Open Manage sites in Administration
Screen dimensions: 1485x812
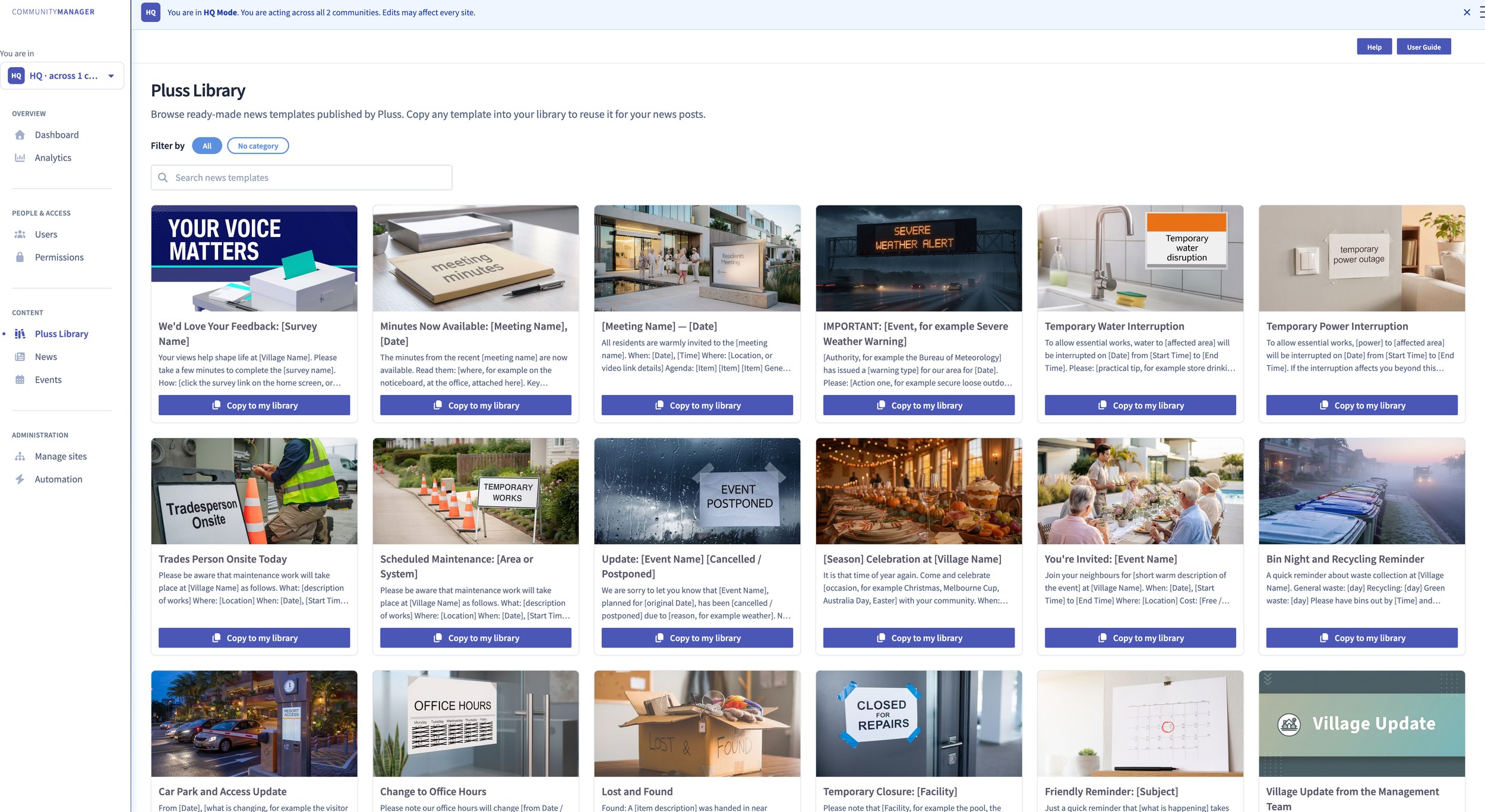click(x=62, y=456)
